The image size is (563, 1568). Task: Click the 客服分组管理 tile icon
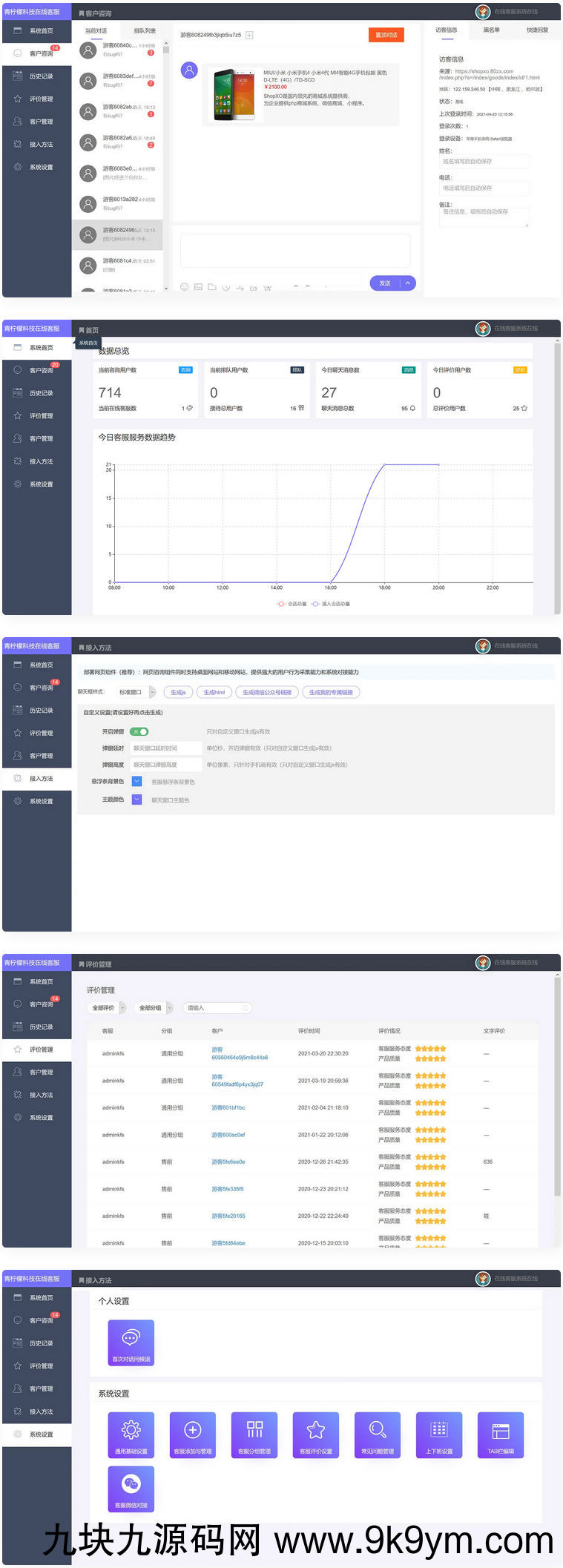pyautogui.click(x=254, y=1434)
